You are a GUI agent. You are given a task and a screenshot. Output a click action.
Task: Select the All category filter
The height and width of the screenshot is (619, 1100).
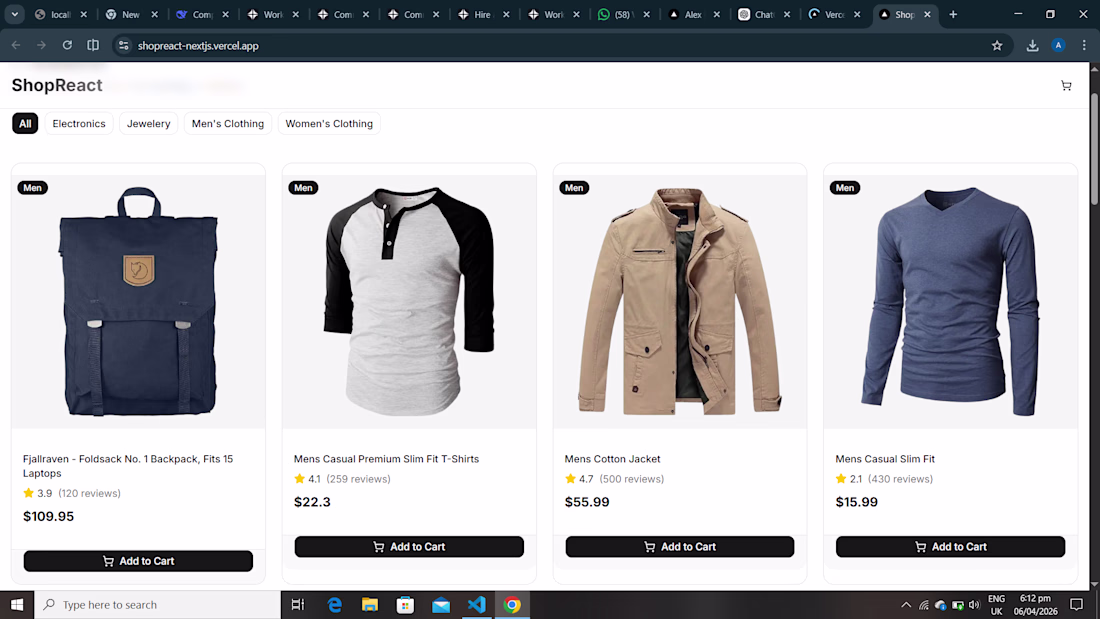pos(25,124)
